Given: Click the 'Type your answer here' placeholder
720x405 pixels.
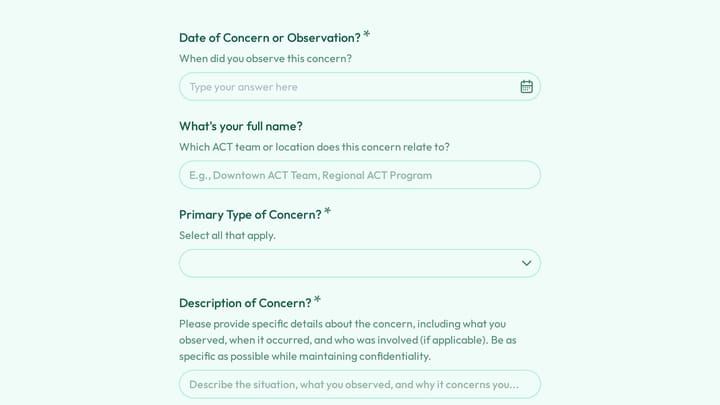Looking at the screenshot, I should click(x=243, y=87).
